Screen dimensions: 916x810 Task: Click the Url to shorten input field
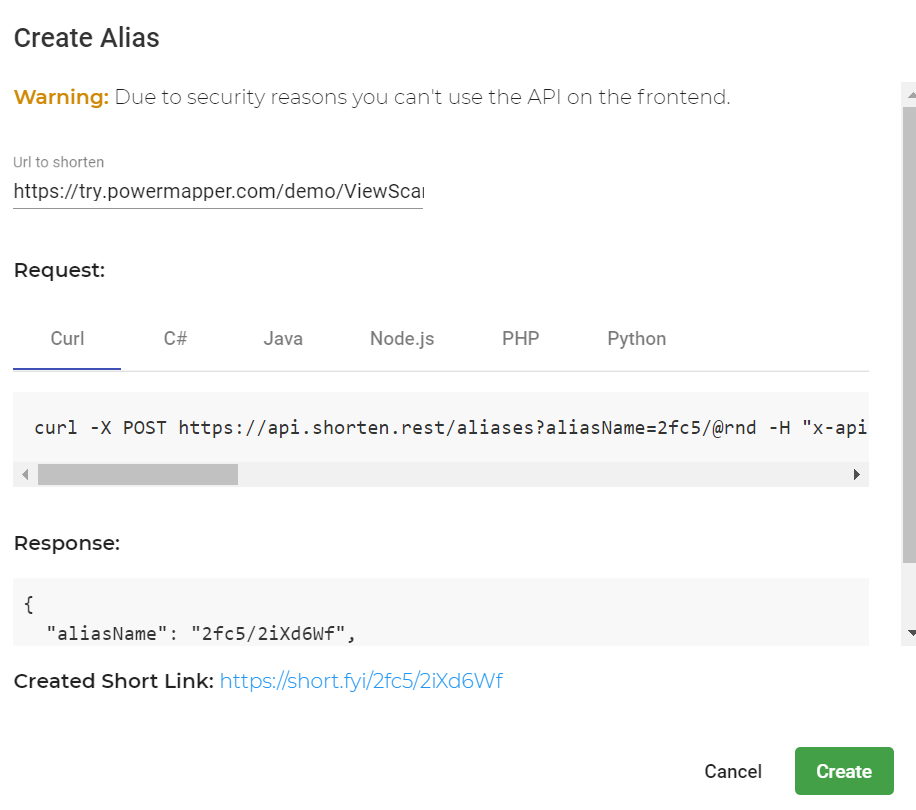pyautogui.click(x=218, y=191)
